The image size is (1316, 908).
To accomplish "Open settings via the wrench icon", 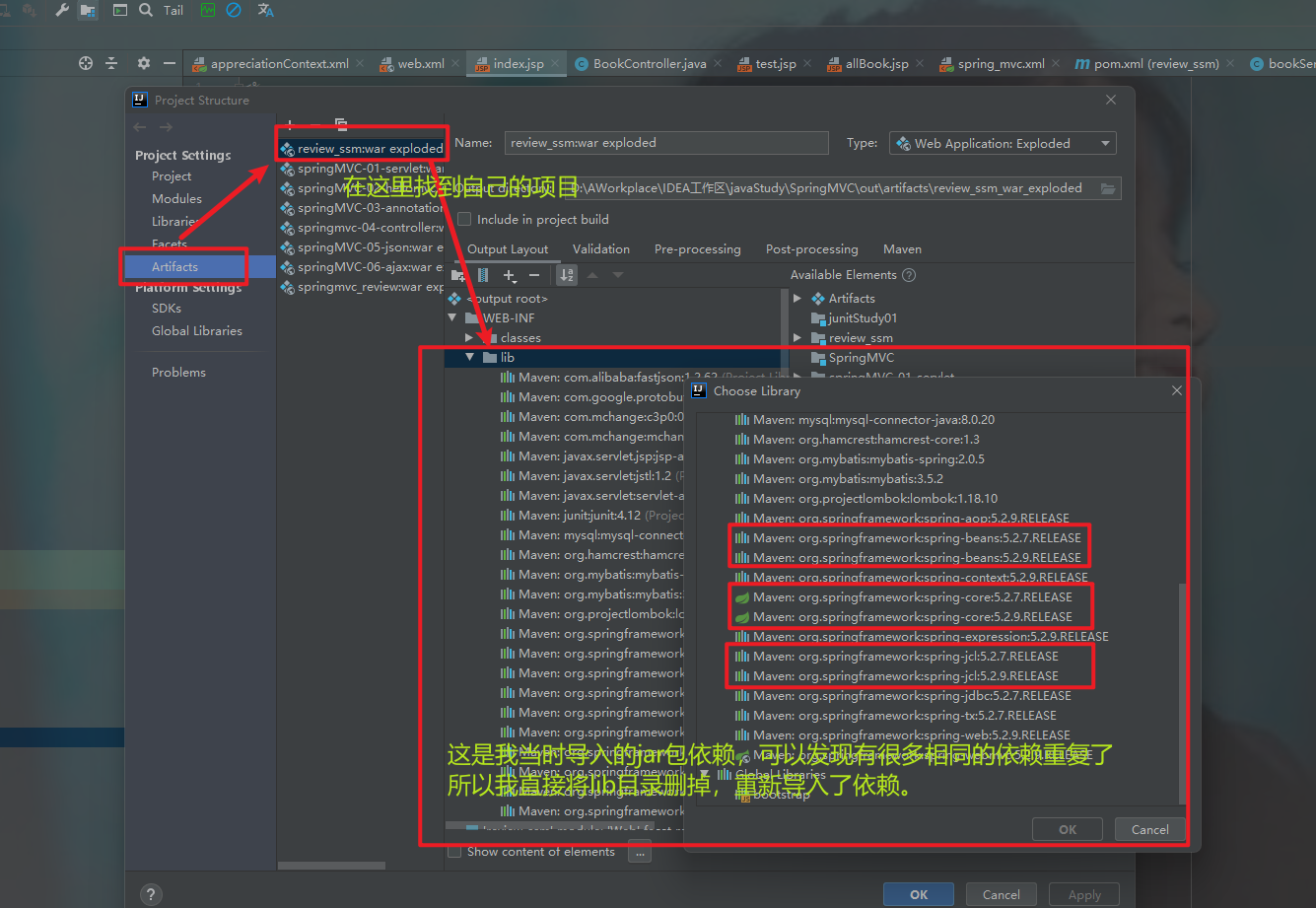I will [62, 10].
